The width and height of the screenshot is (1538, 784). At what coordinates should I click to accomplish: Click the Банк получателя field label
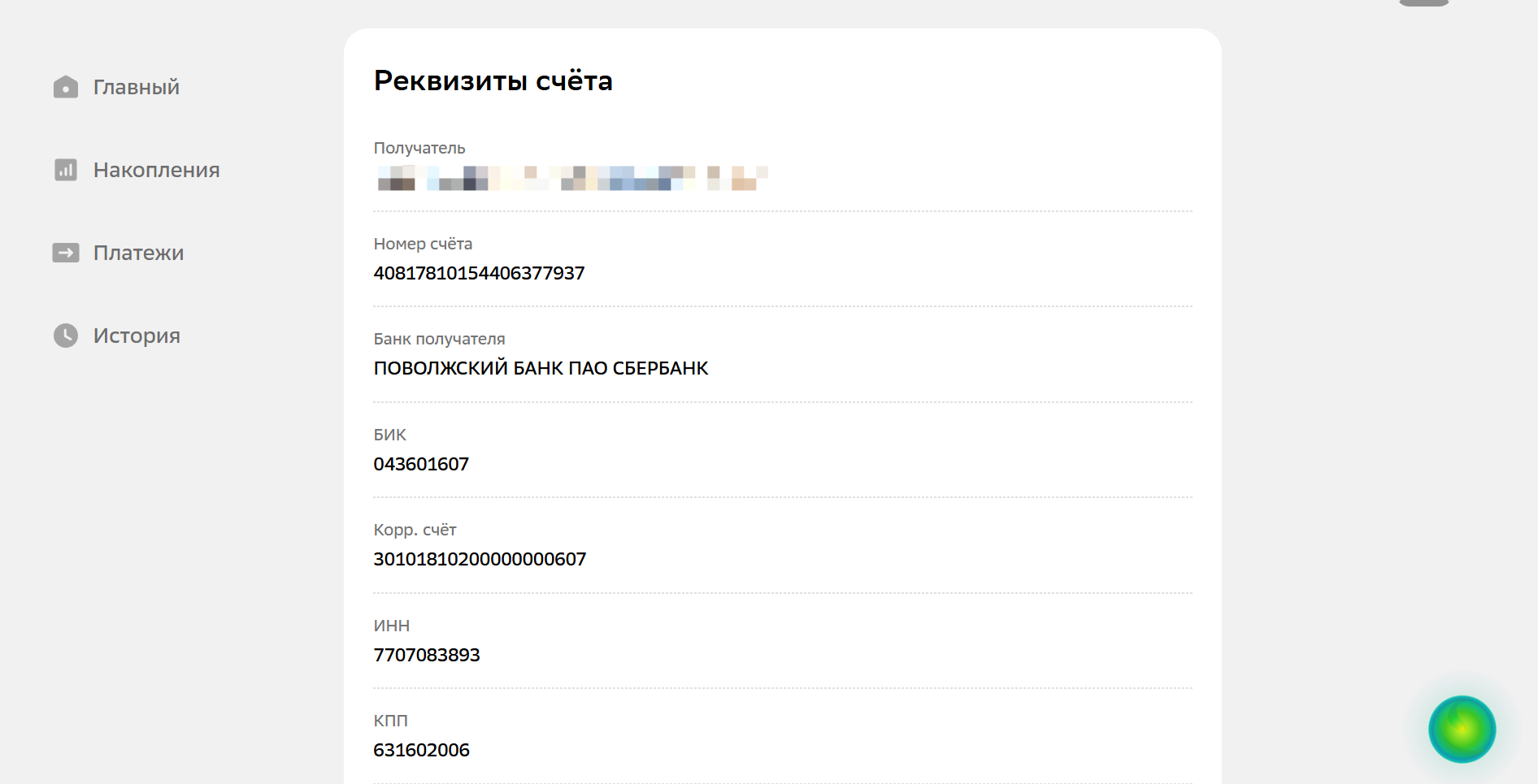coord(439,339)
